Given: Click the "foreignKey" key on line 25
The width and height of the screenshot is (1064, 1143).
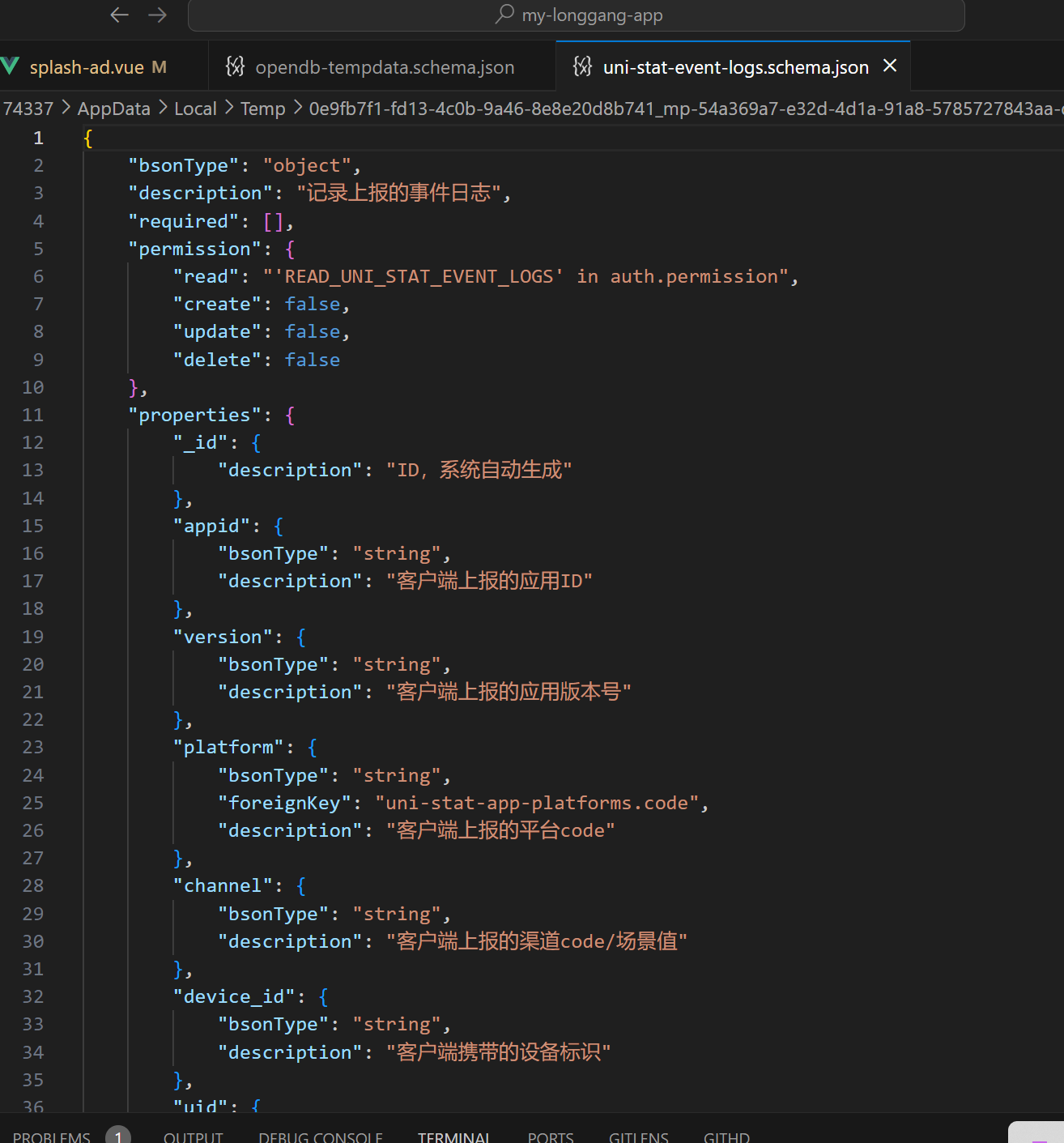Looking at the screenshot, I should coord(285,803).
